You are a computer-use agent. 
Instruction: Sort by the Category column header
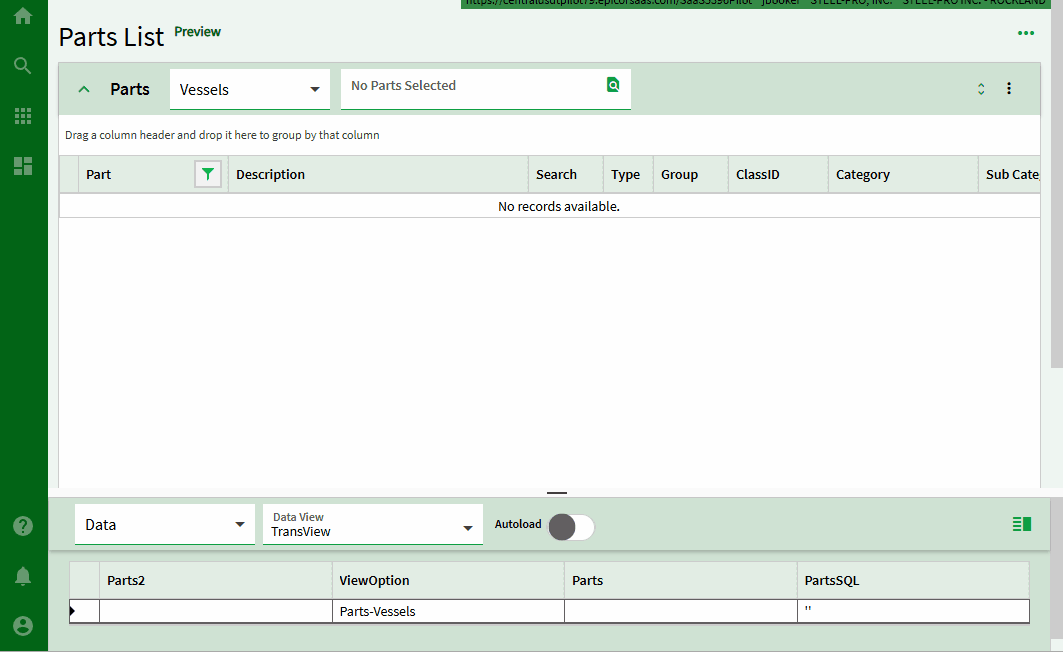[903, 175]
